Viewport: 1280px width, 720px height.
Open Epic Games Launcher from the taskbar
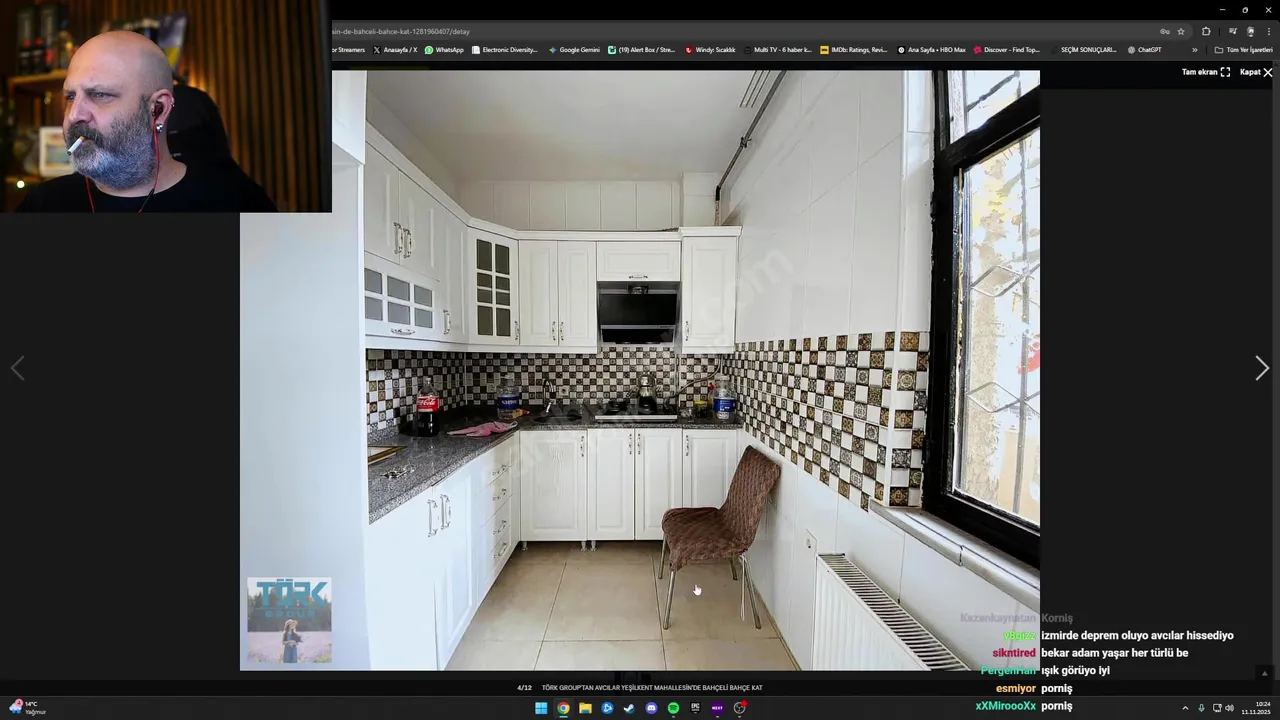coord(695,708)
